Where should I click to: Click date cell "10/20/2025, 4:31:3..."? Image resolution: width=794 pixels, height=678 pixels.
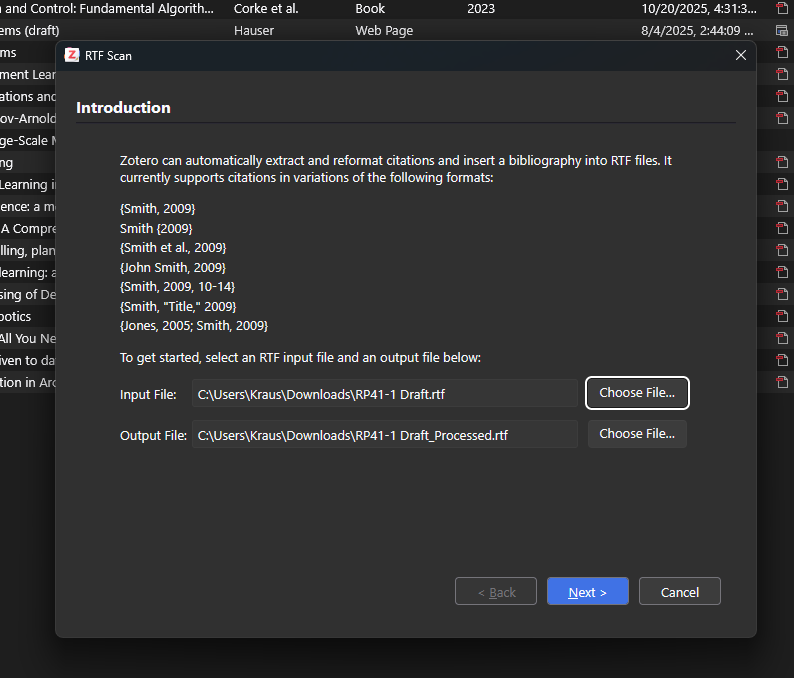point(699,9)
